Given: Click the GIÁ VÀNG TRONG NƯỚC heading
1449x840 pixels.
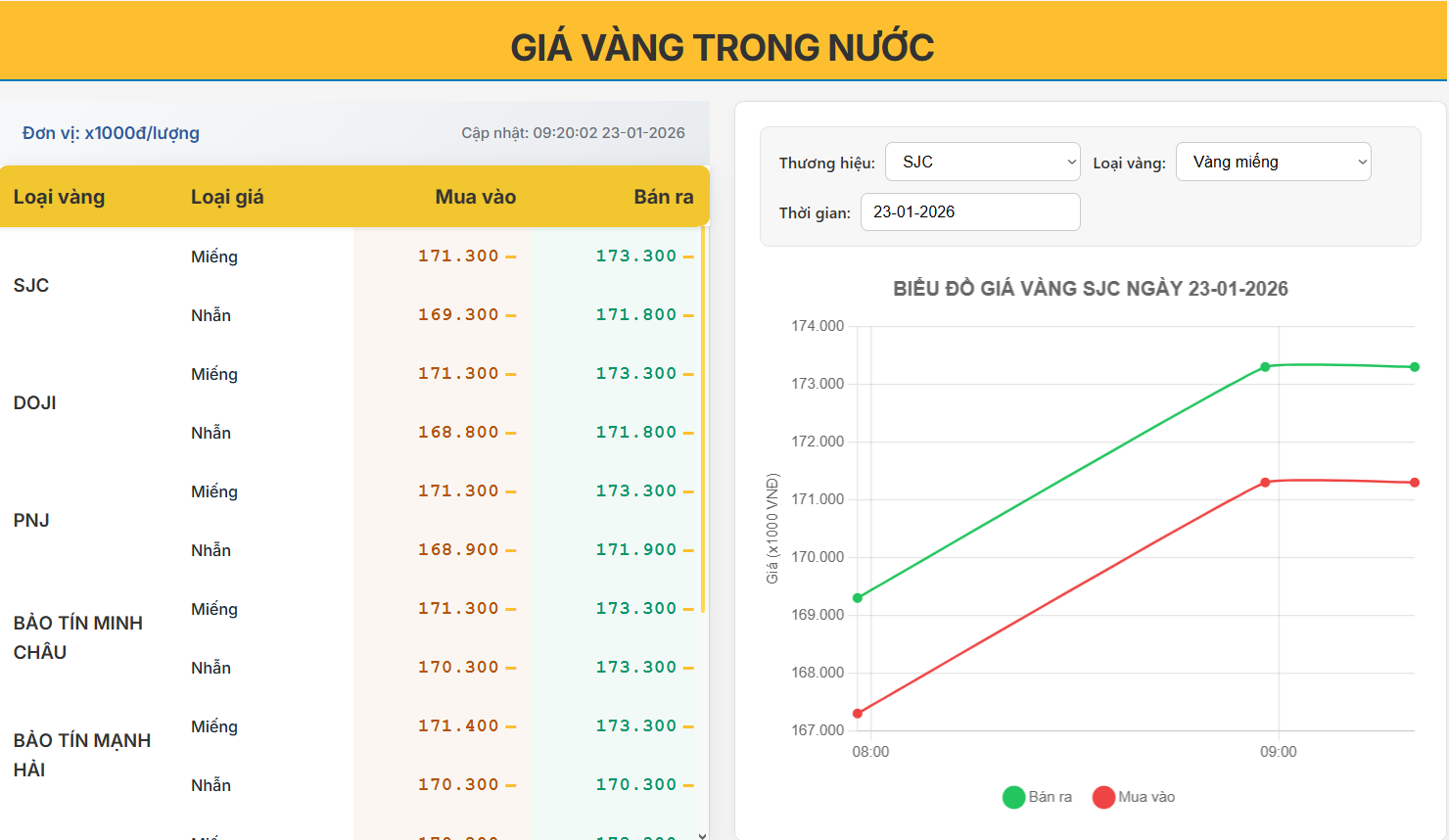Looking at the screenshot, I should [723, 47].
